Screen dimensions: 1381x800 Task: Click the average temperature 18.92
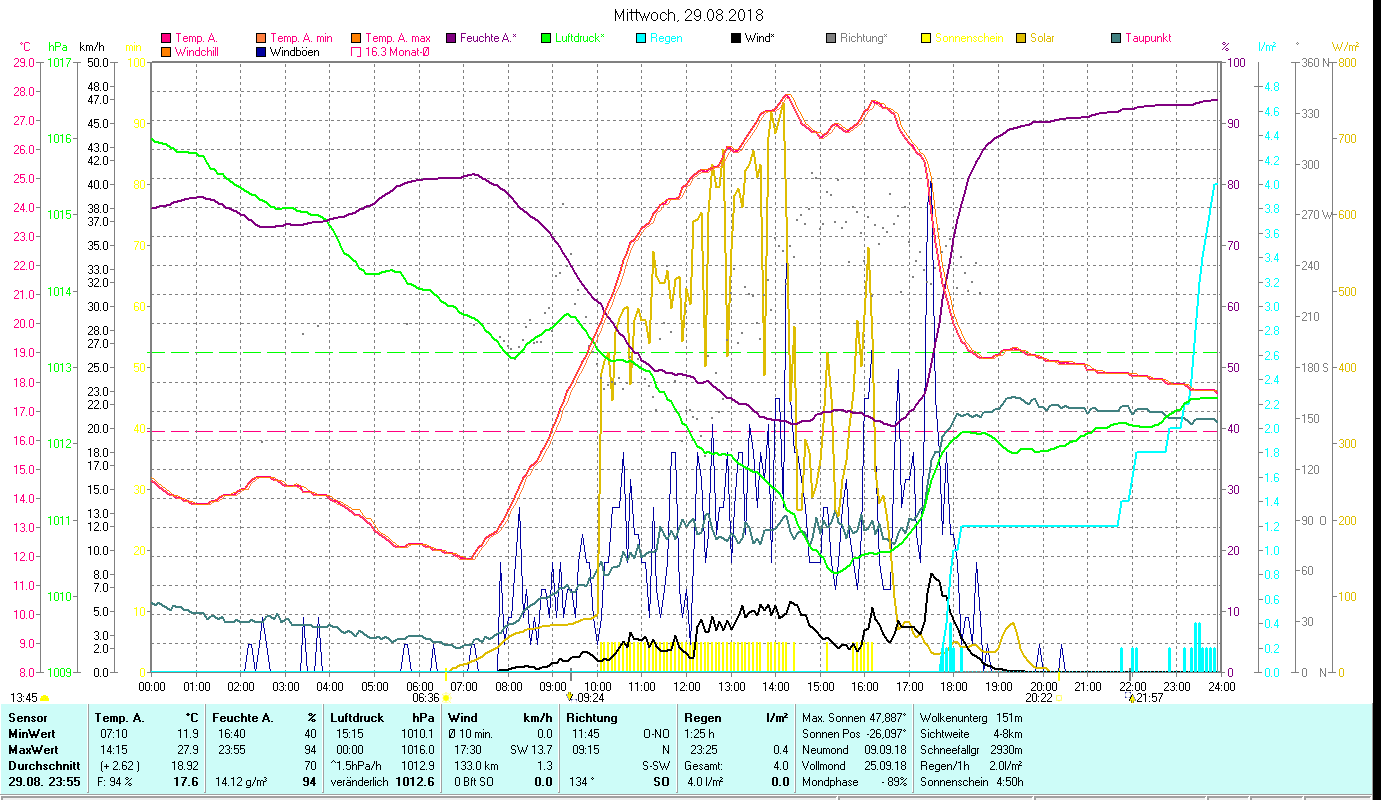[x=186, y=764]
